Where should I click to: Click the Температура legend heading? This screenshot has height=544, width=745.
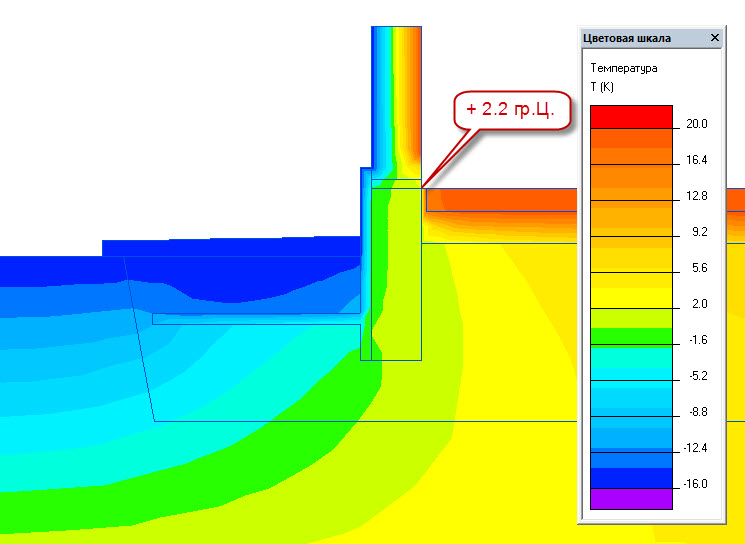tap(624, 68)
